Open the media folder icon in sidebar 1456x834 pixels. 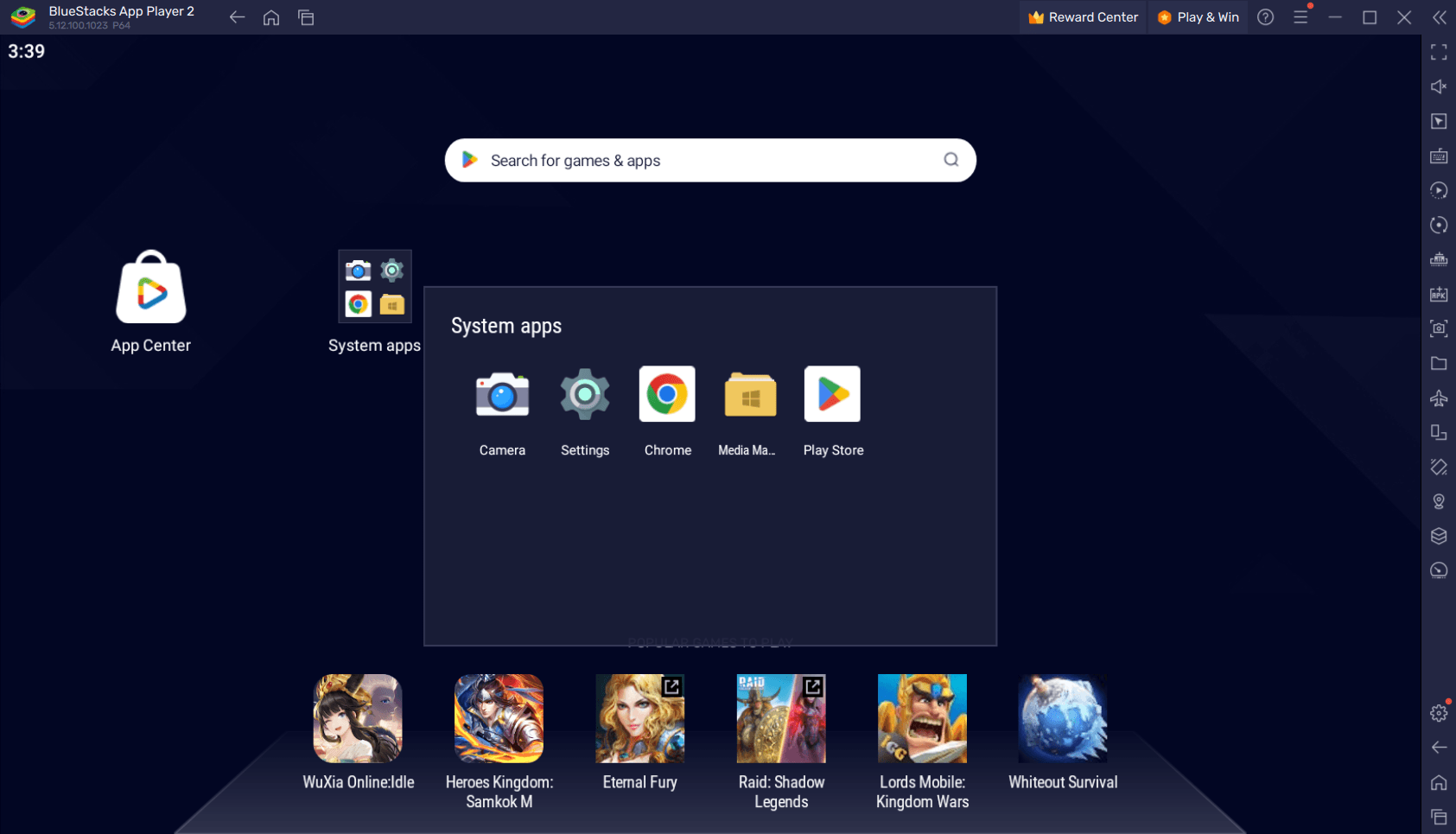[1439, 363]
